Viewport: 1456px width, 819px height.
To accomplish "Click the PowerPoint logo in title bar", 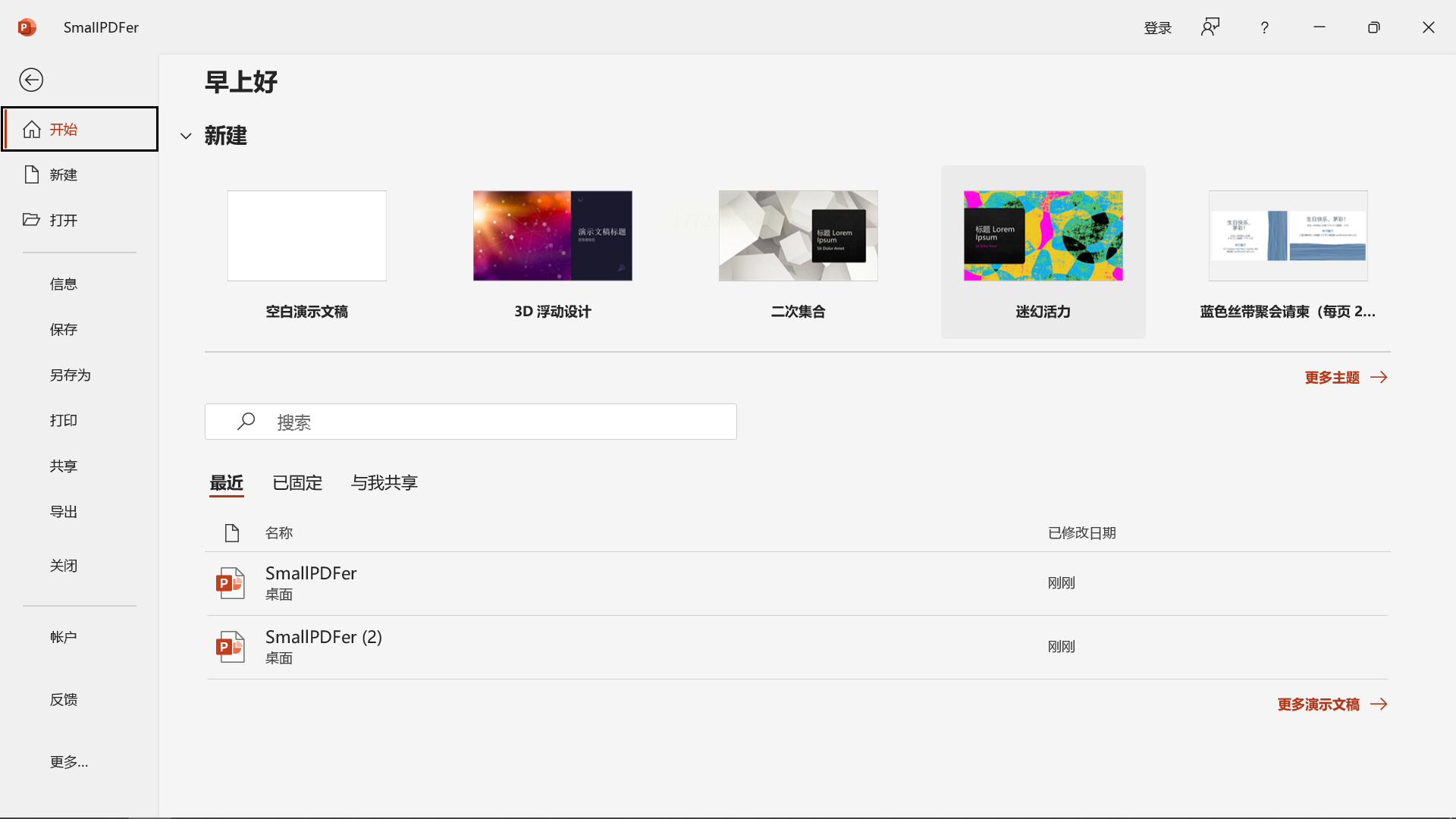I will click(x=27, y=27).
